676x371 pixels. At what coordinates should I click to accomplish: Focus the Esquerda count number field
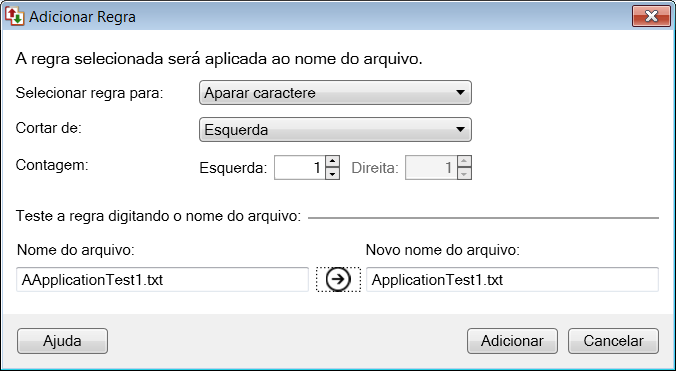click(x=300, y=168)
